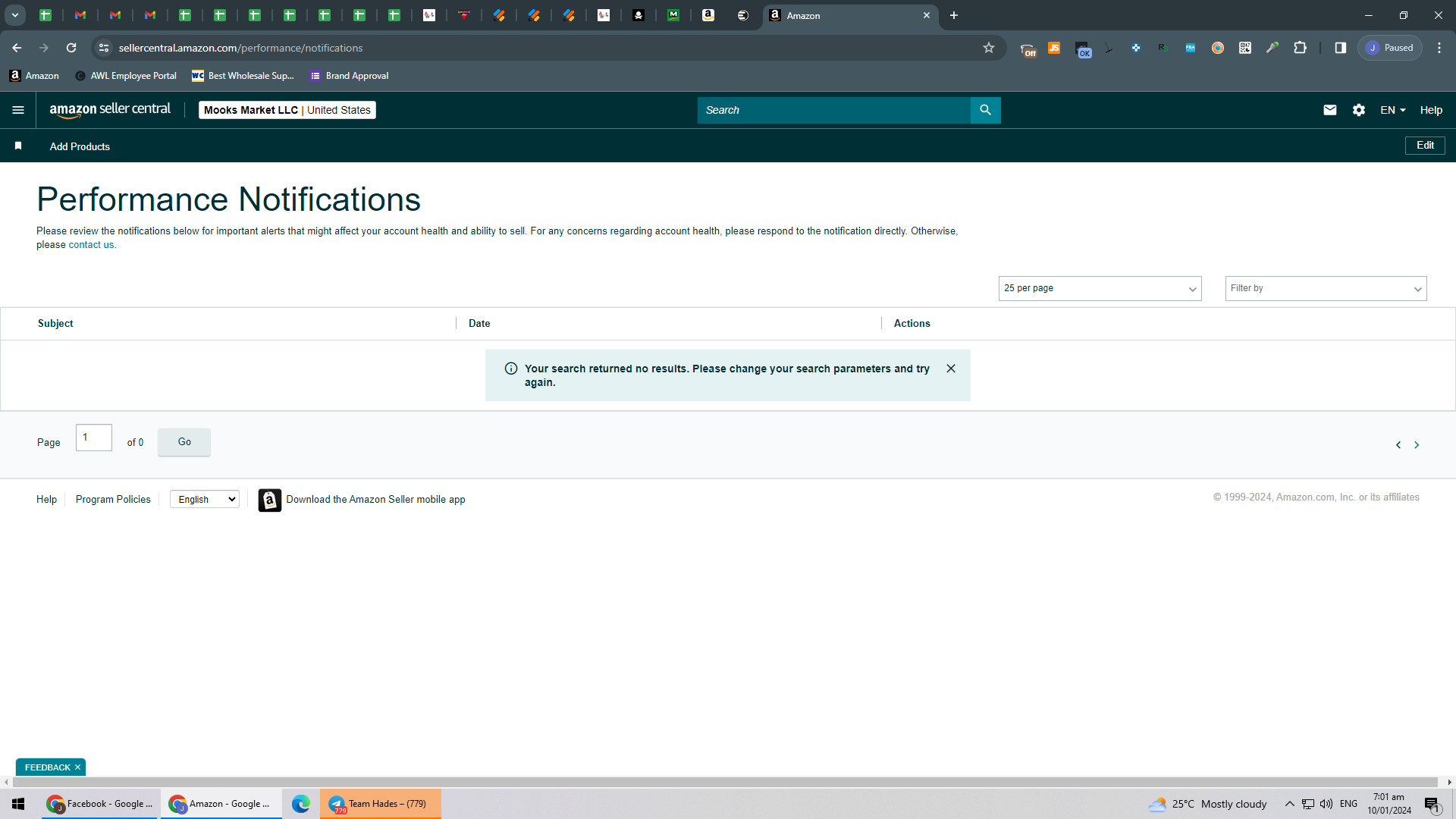
Task: Show hidden system tray icons
Action: (x=1289, y=804)
